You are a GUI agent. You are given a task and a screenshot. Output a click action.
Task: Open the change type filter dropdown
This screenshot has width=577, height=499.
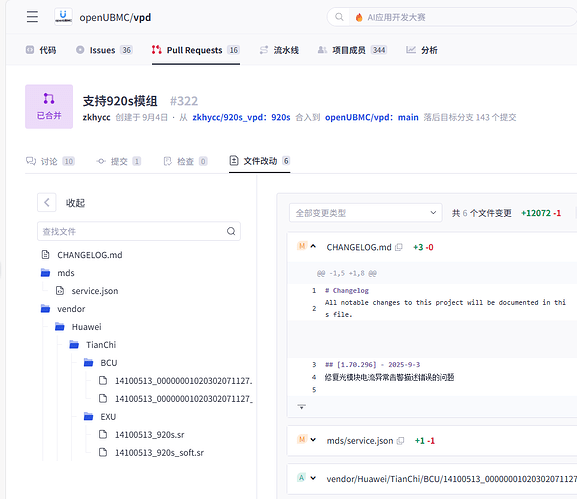365,213
